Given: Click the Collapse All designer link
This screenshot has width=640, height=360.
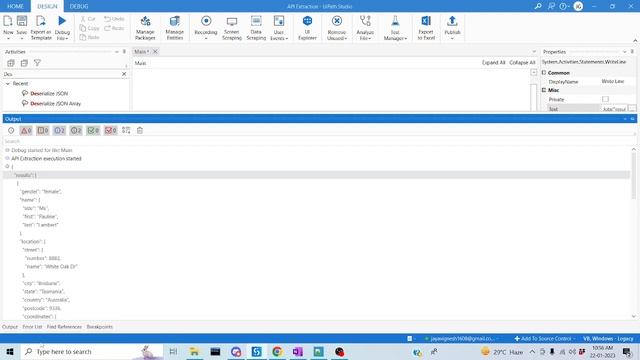Looking at the screenshot, I should pyautogui.click(x=522, y=62).
